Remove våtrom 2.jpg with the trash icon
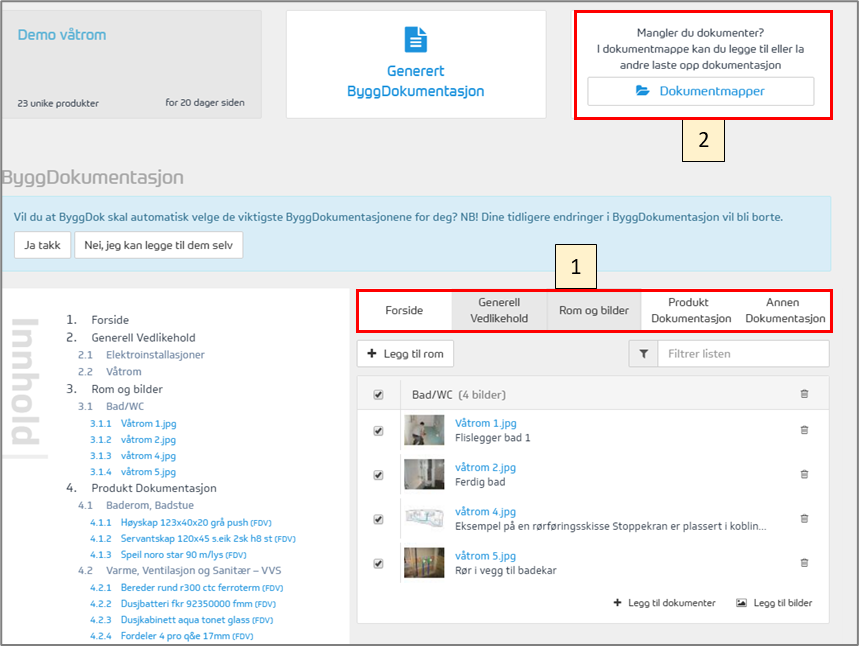 (804, 474)
